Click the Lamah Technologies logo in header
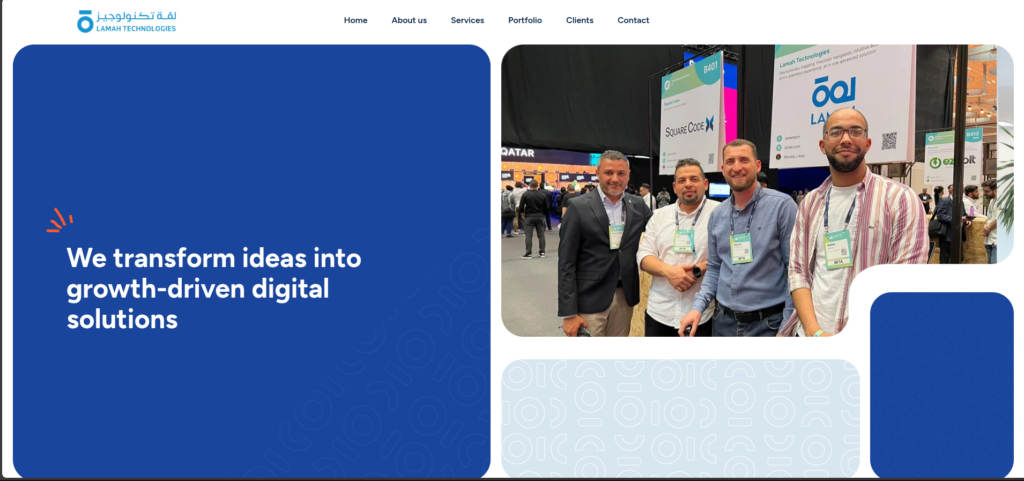This screenshot has height=481, width=1024. [126, 21]
